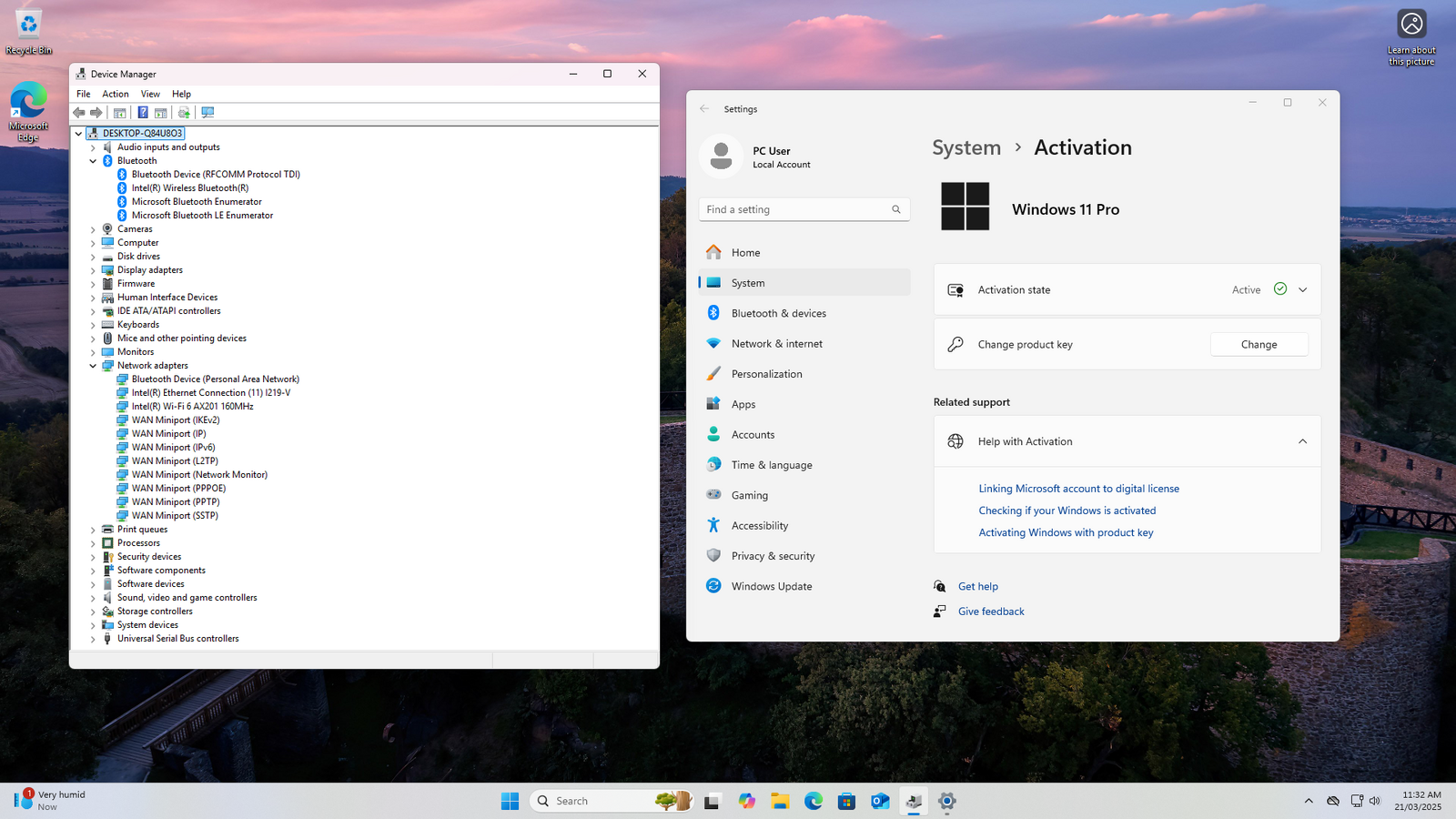Open Activating Windows with product key link
The width and height of the screenshot is (1456, 819).
(x=1066, y=533)
